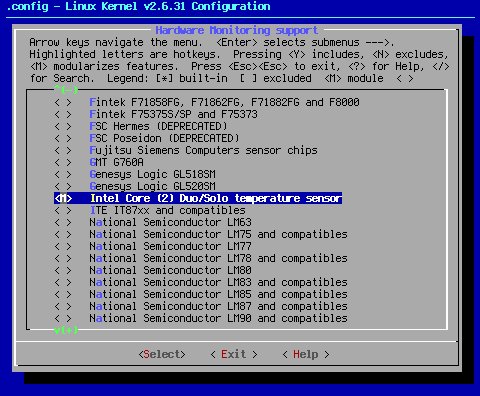The width and height of the screenshot is (480, 396).
Task: Toggle the National Semiconductor LM63 state brackets
Action: (63, 222)
